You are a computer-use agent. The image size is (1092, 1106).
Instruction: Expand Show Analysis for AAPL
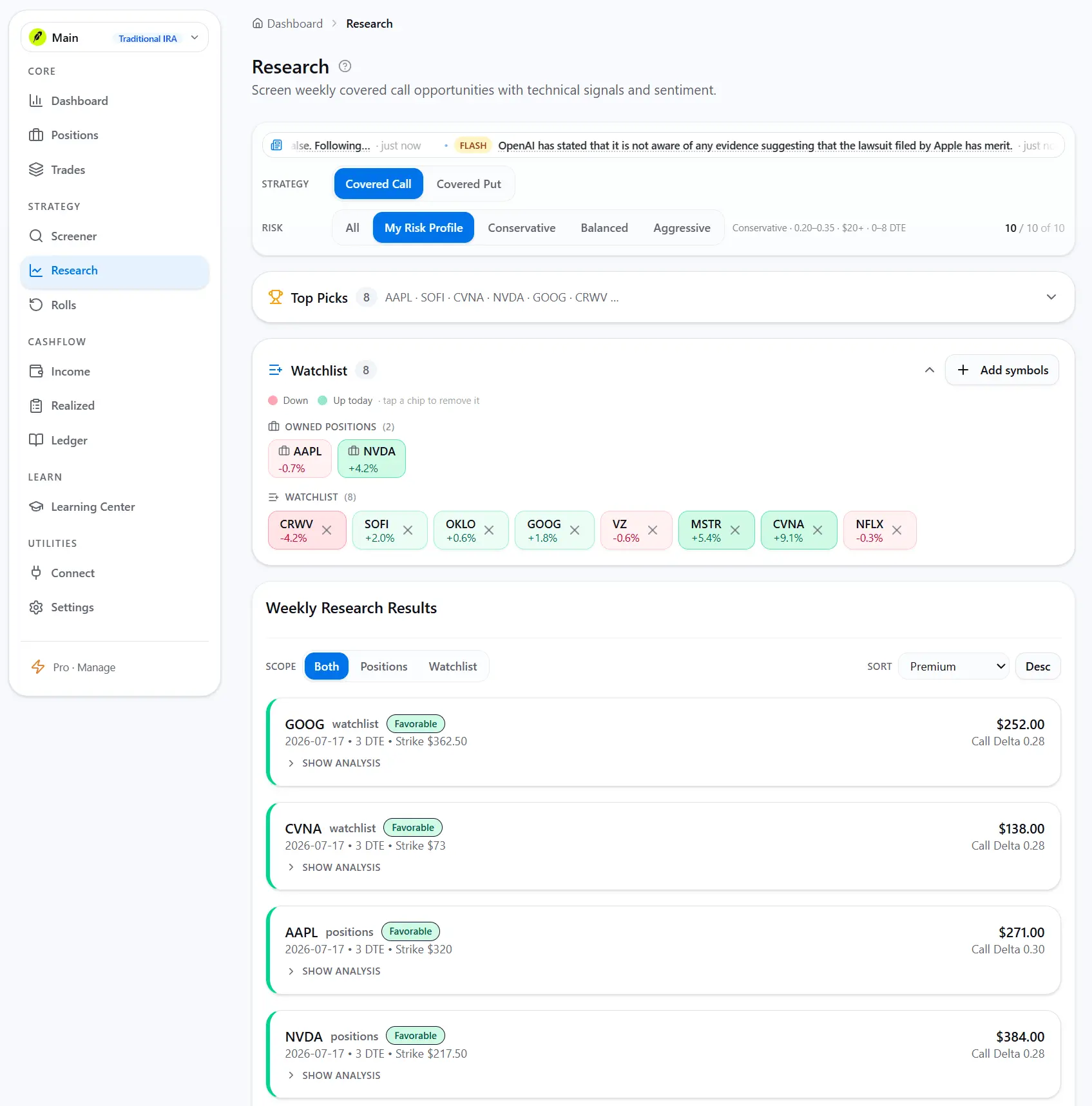[x=334, y=971]
